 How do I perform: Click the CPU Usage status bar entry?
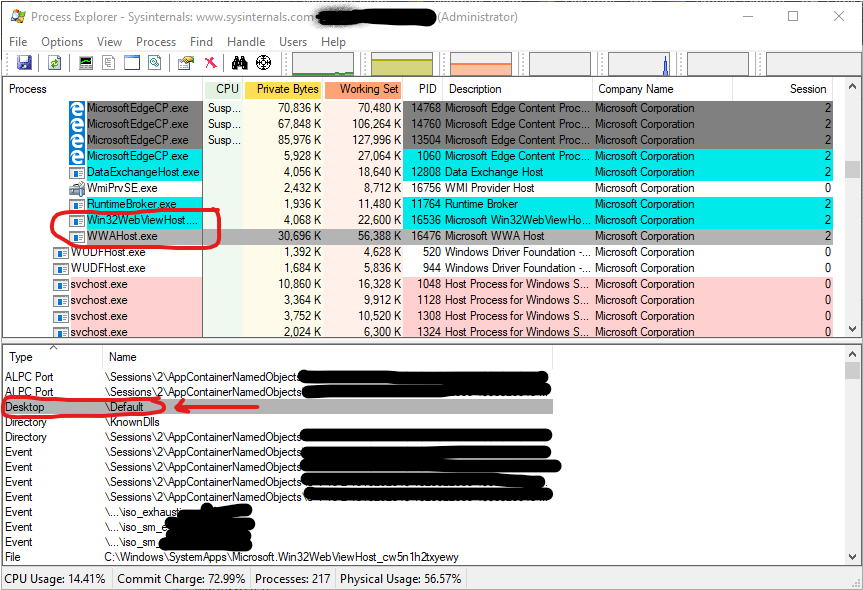pos(55,579)
